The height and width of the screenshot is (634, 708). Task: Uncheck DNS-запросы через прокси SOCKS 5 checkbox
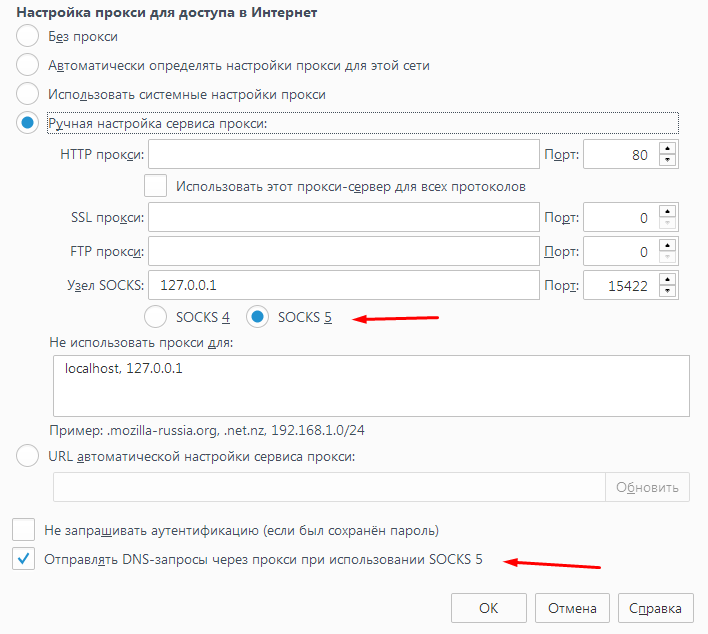click(24, 559)
